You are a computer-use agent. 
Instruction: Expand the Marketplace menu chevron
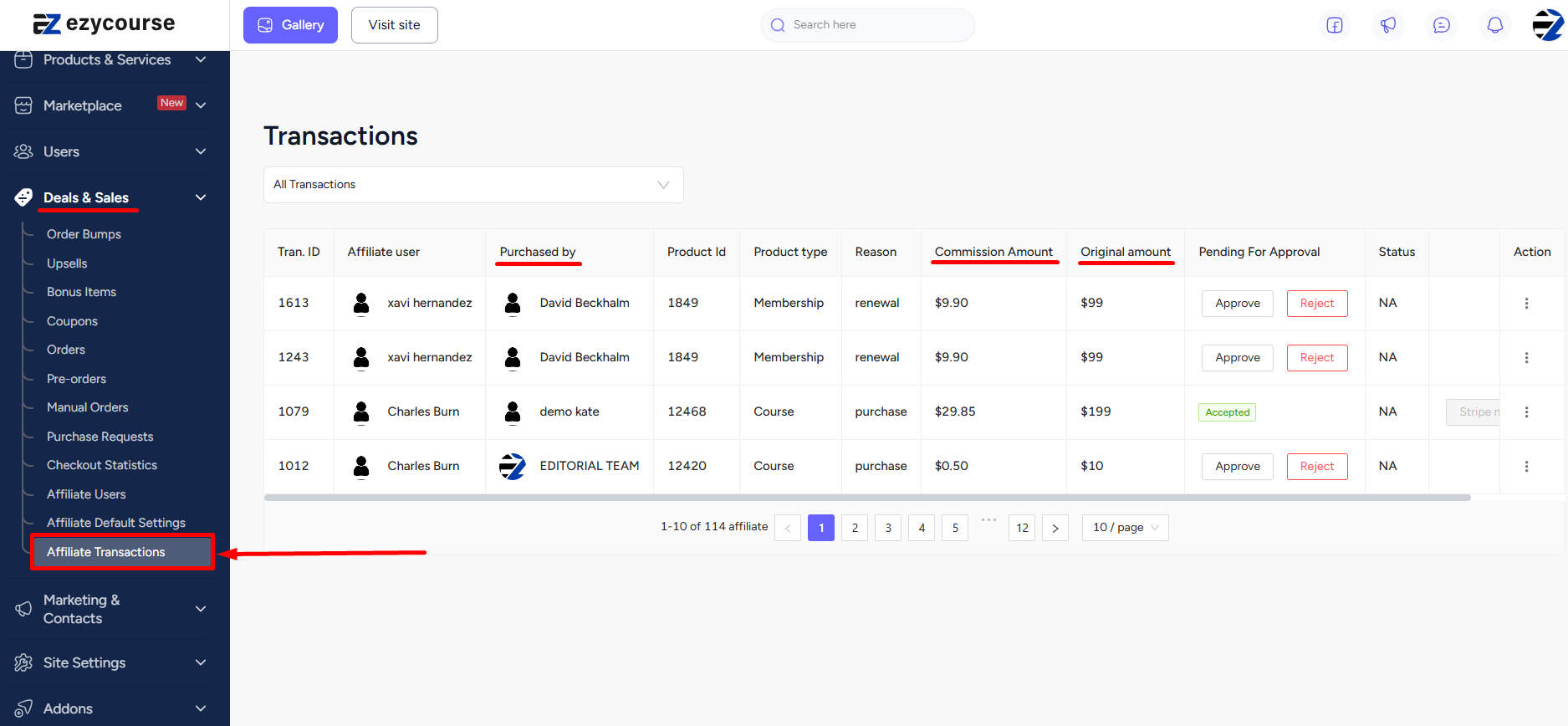coord(201,105)
